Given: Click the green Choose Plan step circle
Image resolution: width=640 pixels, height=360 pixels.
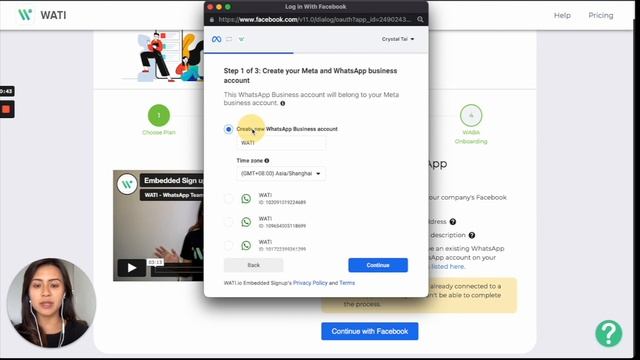Looking at the screenshot, I should (159, 116).
